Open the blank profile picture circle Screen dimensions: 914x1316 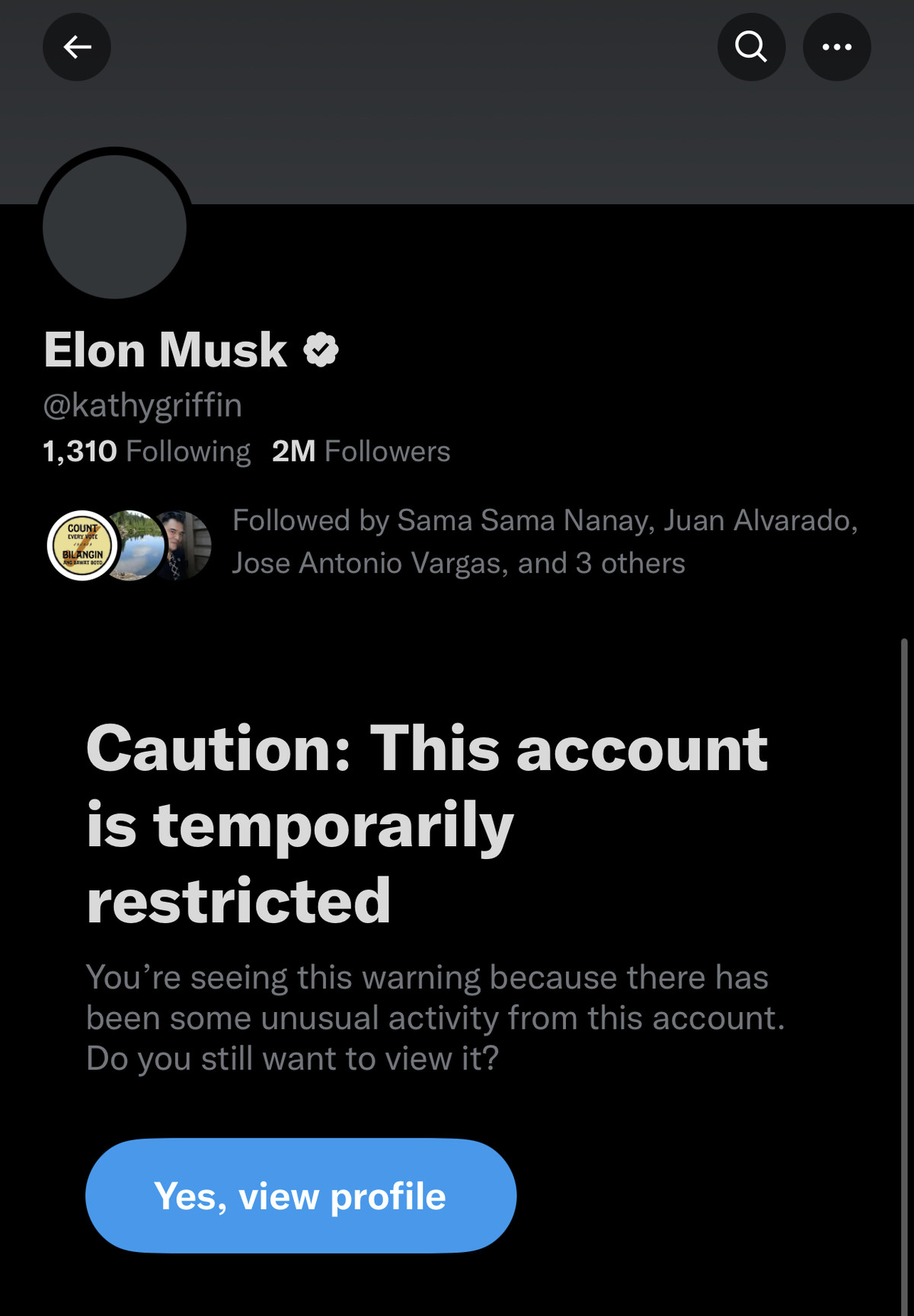[x=114, y=227]
